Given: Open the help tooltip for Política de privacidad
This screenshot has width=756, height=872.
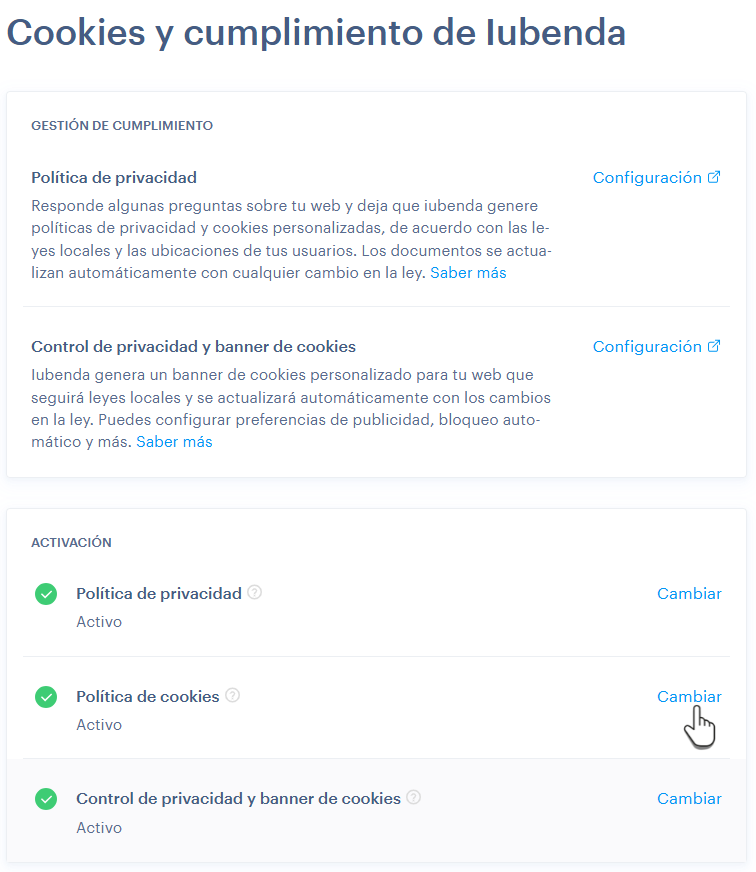Looking at the screenshot, I should [254, 592].
